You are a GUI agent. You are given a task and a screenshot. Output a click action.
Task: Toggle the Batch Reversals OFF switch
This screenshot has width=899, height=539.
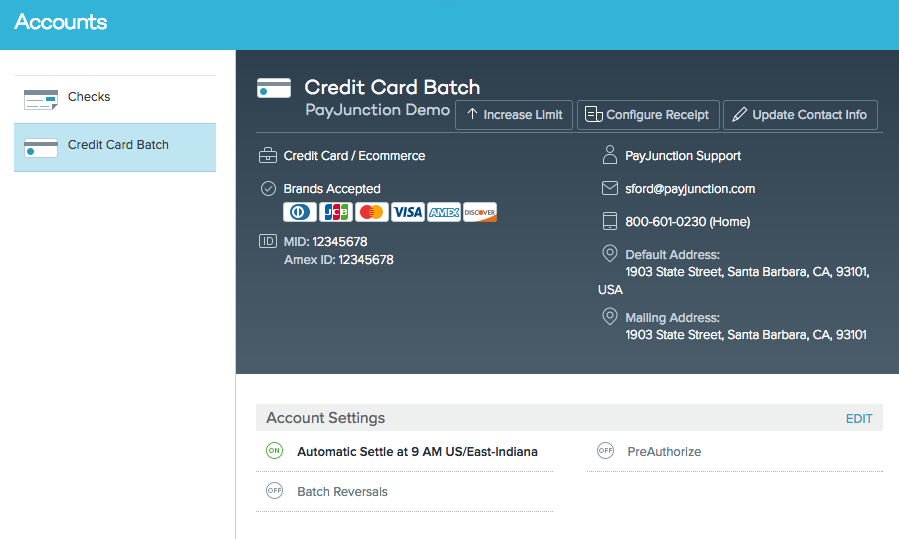tap(275, 491)
